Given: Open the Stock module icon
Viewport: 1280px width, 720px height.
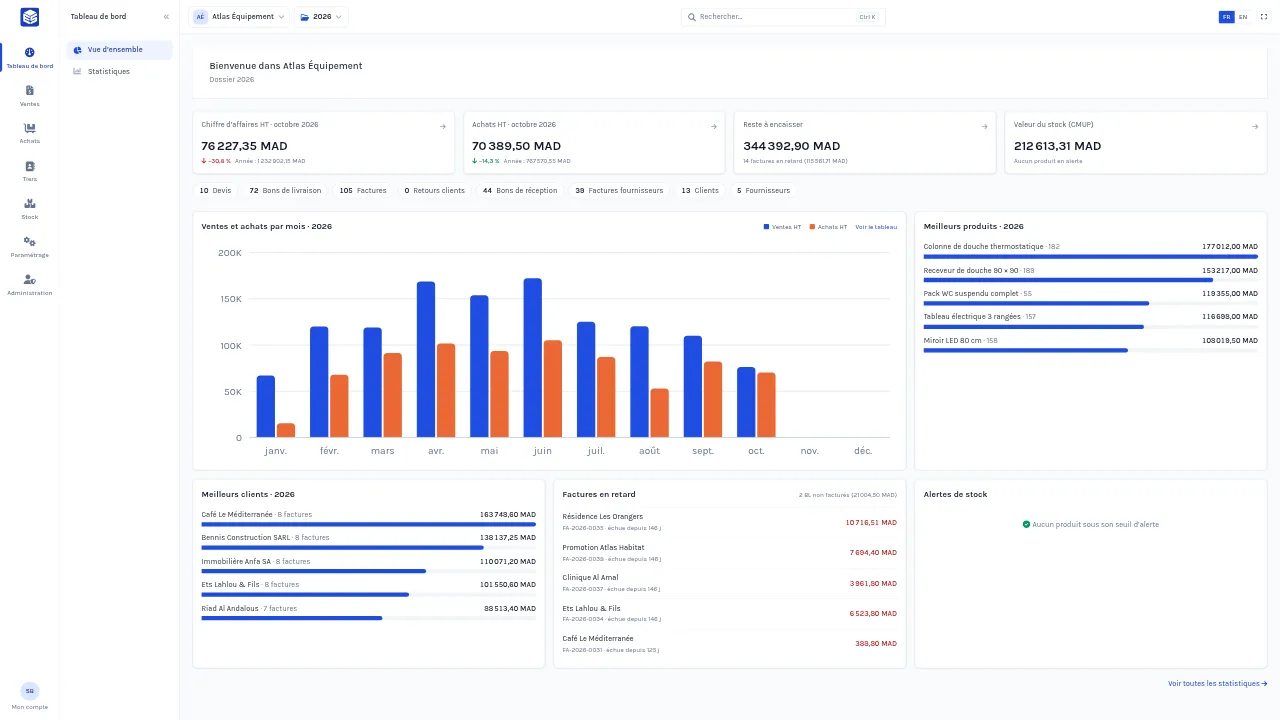Looking at the screenshot, I should [30, 204].
